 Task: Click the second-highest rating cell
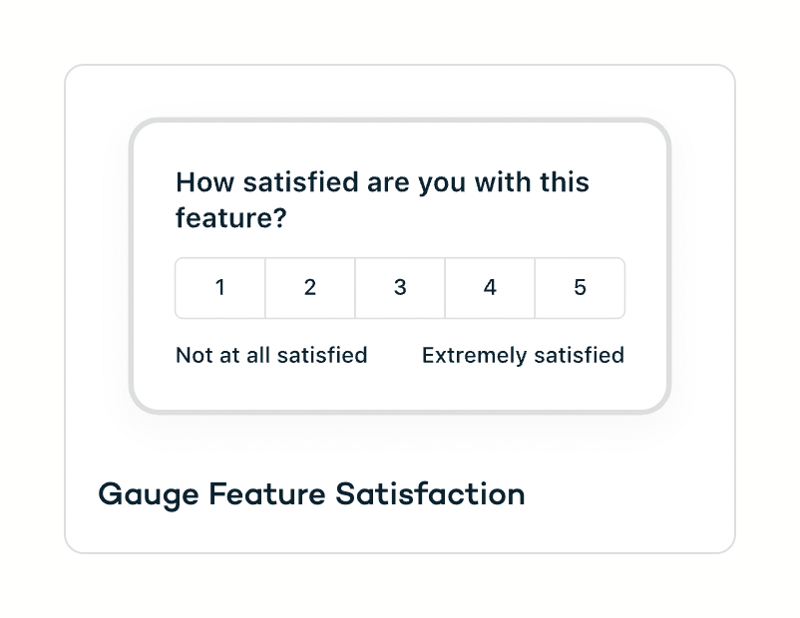tap(489, 288)
